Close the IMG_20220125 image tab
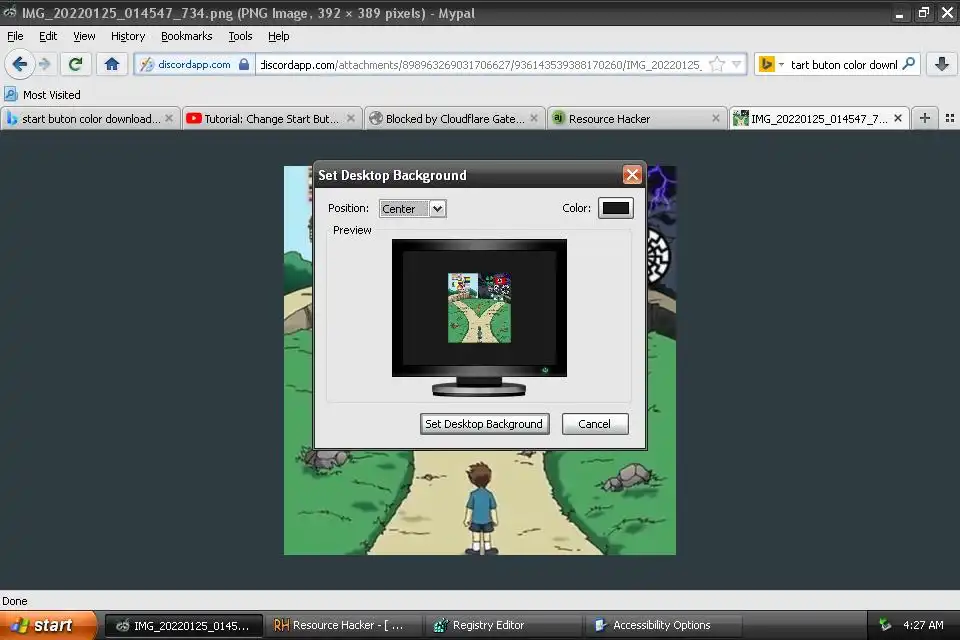 coord(898,118)
